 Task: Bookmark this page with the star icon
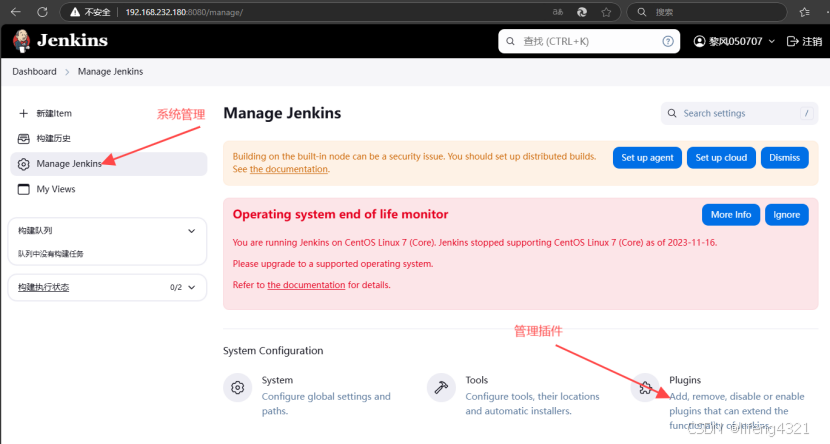(x=606, y=12)
